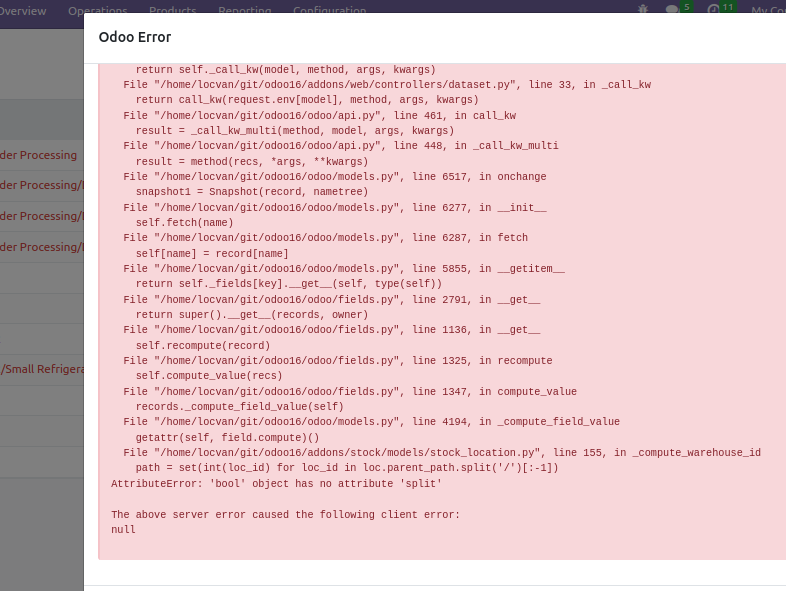Click the 'The above server error caused' line
The image size is (786, 591).
[285, 514]
